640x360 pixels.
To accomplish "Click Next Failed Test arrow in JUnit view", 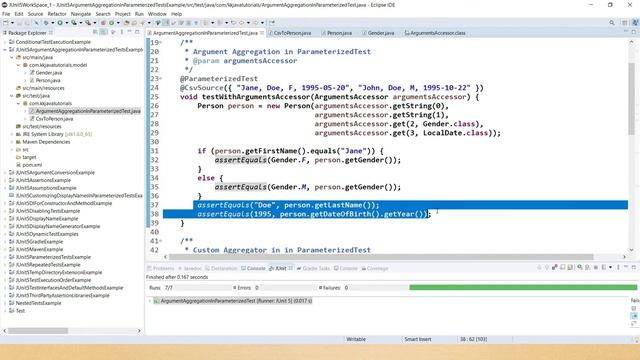I will [x=539, y=267].
